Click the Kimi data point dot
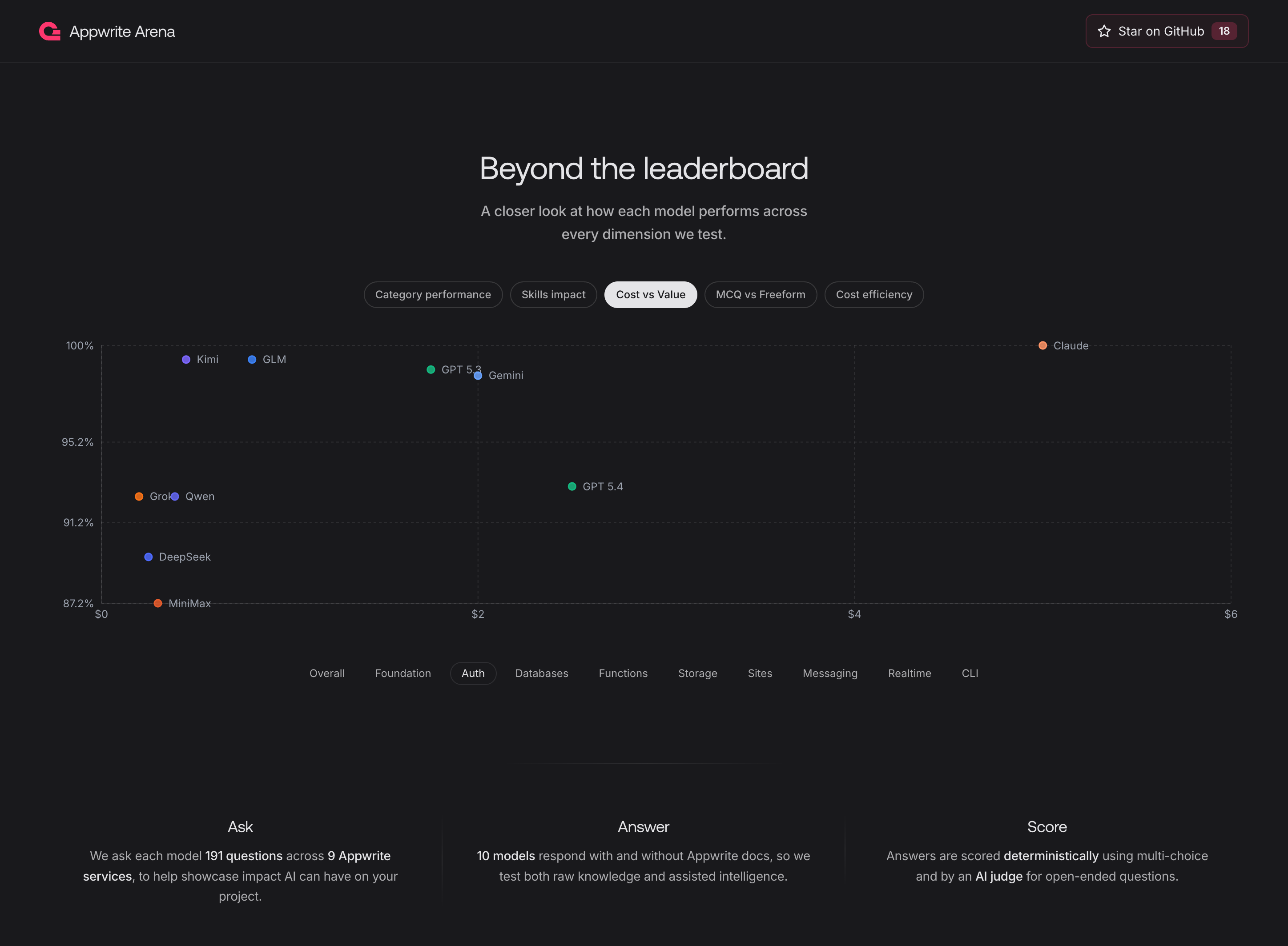Screen dimensions: 1288x946 185,360
